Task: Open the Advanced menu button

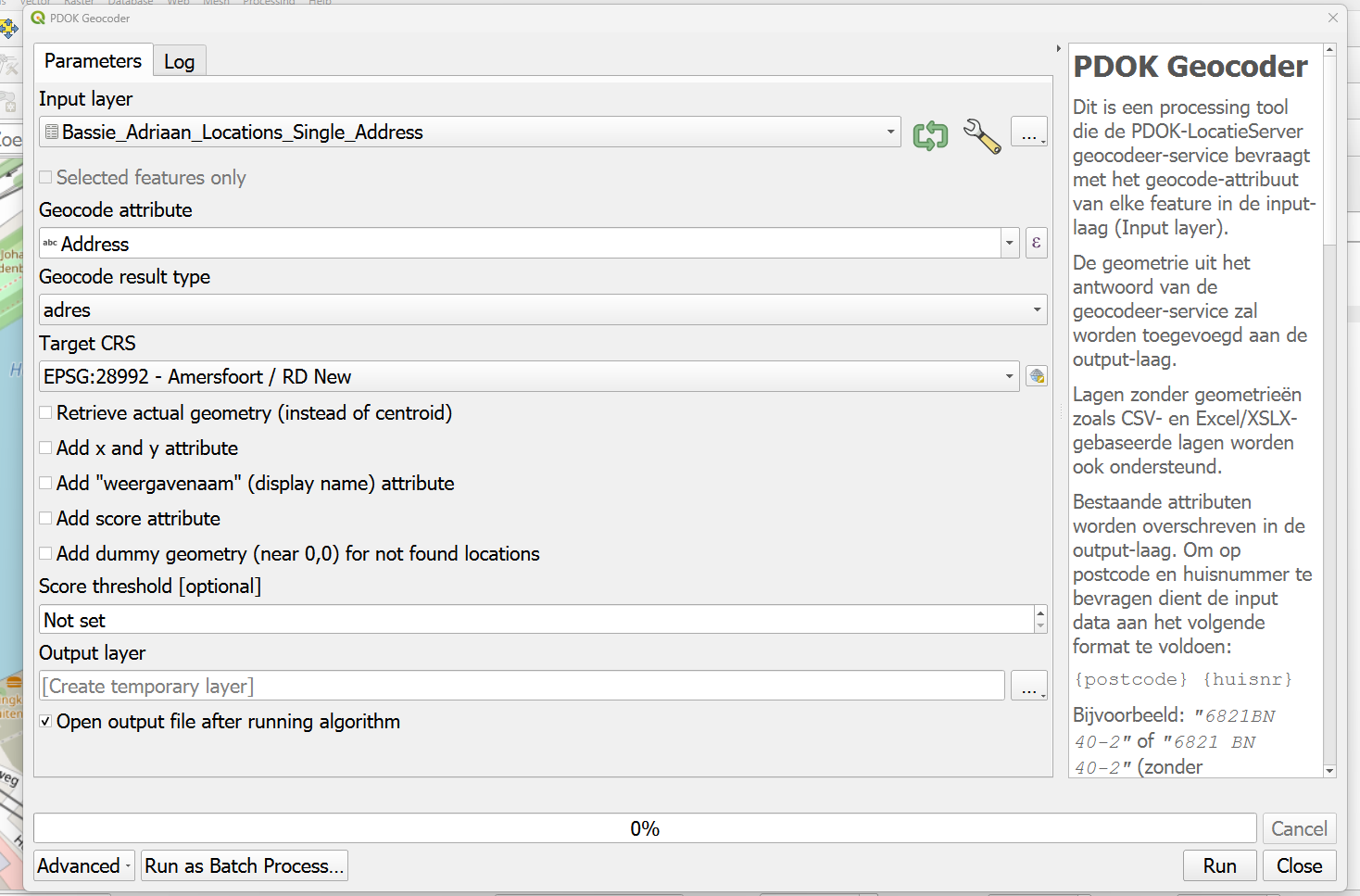Action: point(84,865)
